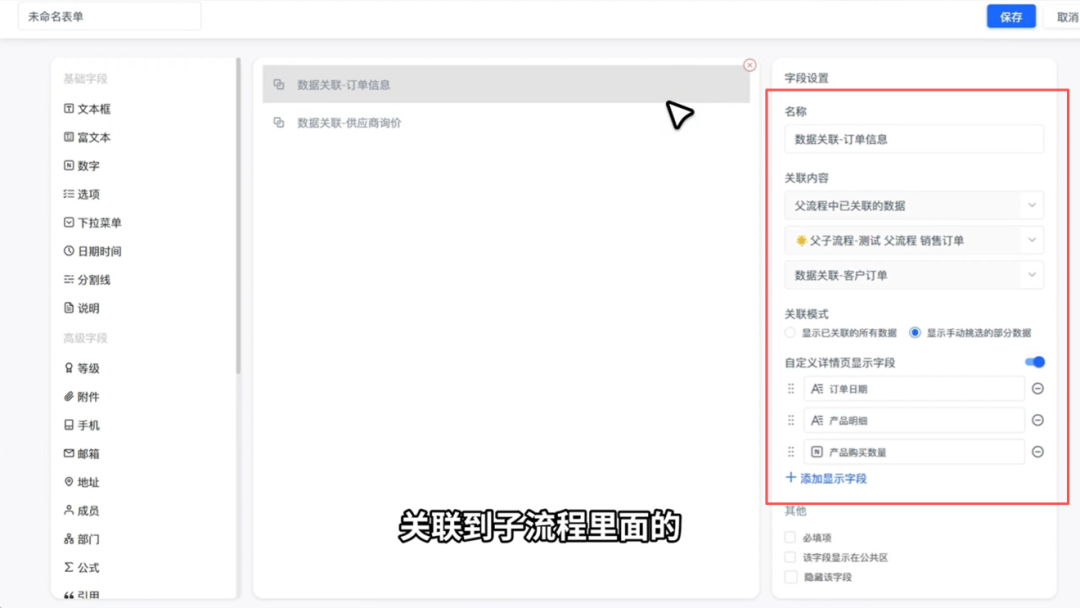Click the 产品购买数量 display field box
Image resolution: width=1080 pixels, height=608 pixels.
pyautogui.click(x=914, y=452)
